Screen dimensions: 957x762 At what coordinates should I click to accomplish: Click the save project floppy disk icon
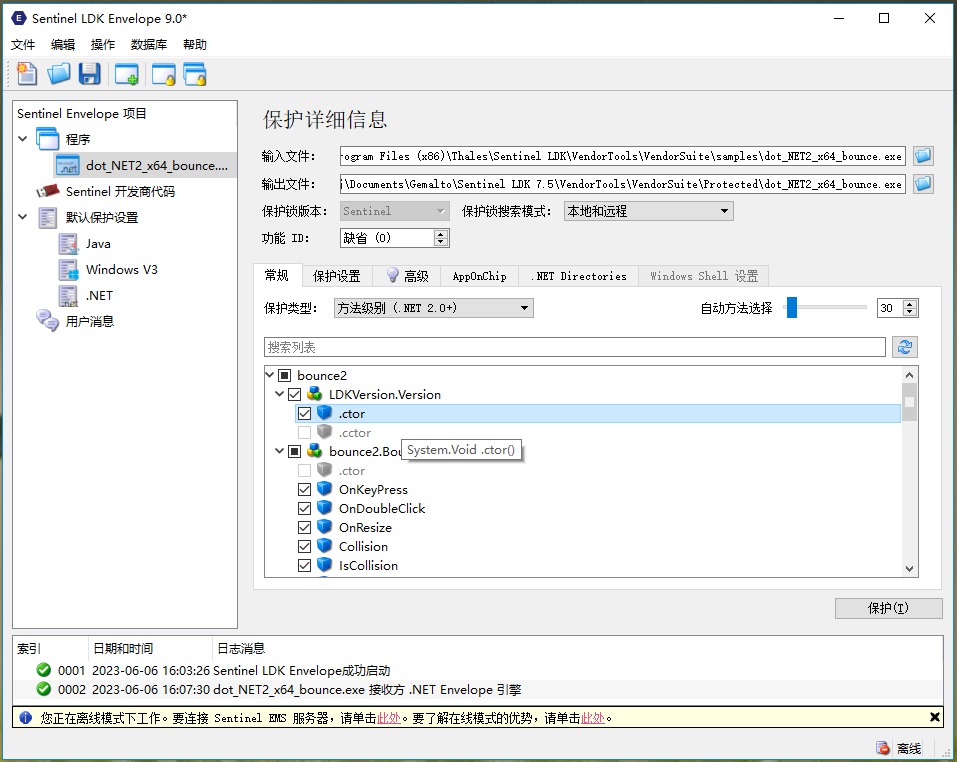[90, 73]
